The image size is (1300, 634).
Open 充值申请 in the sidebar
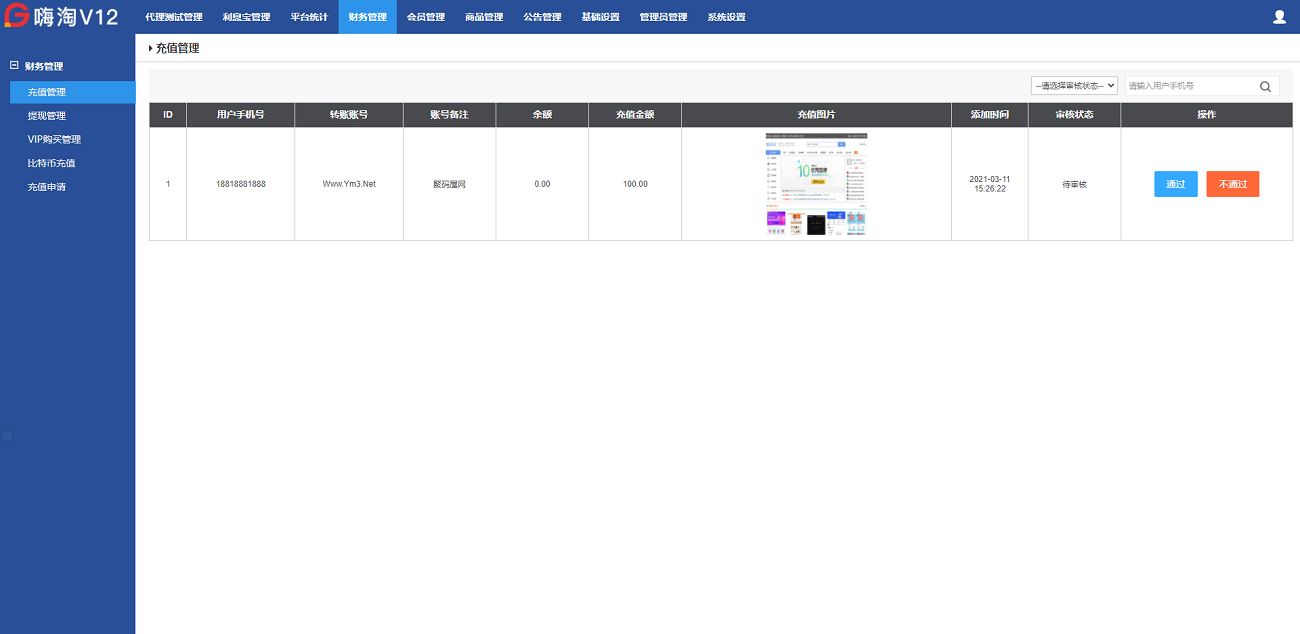tap(47, 187)
